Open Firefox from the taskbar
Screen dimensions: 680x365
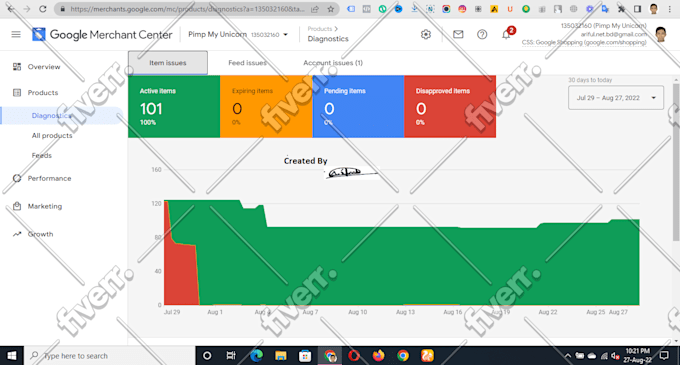378,356
